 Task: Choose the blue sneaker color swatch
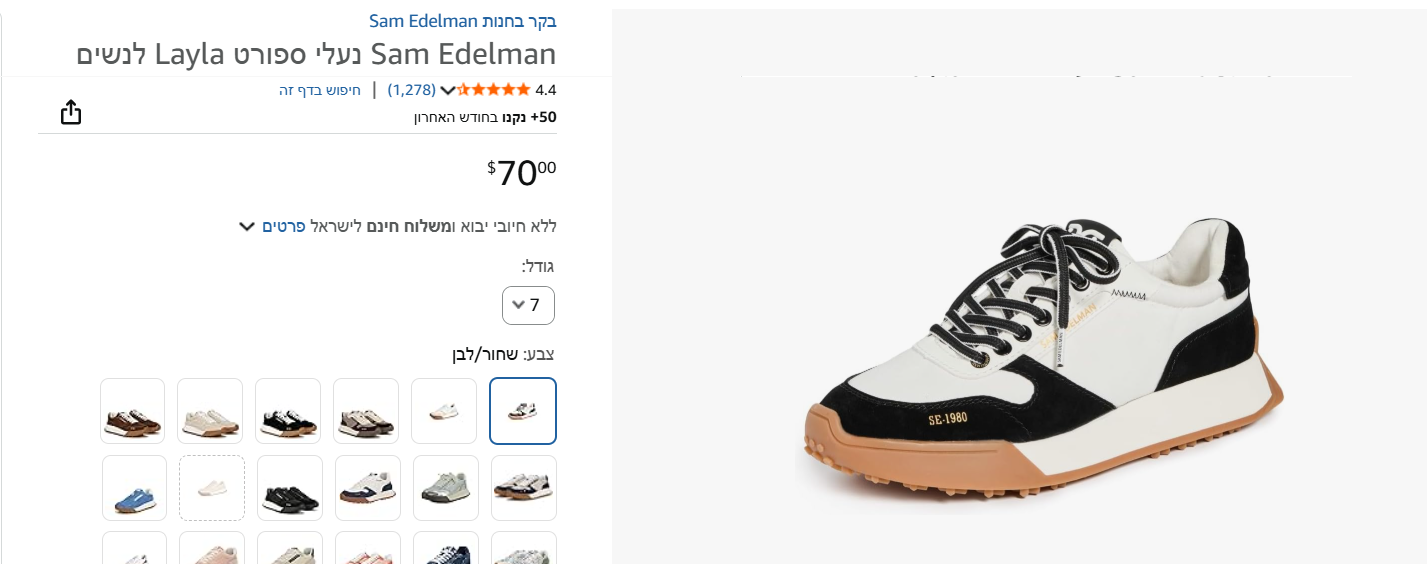click(x=134, y=488)
